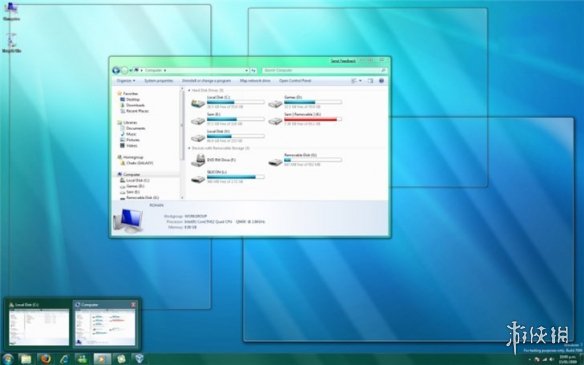This screenshot has height=365, width=584.
Task: Click the refresh button beside address bar
Action: tap(254, 70)
